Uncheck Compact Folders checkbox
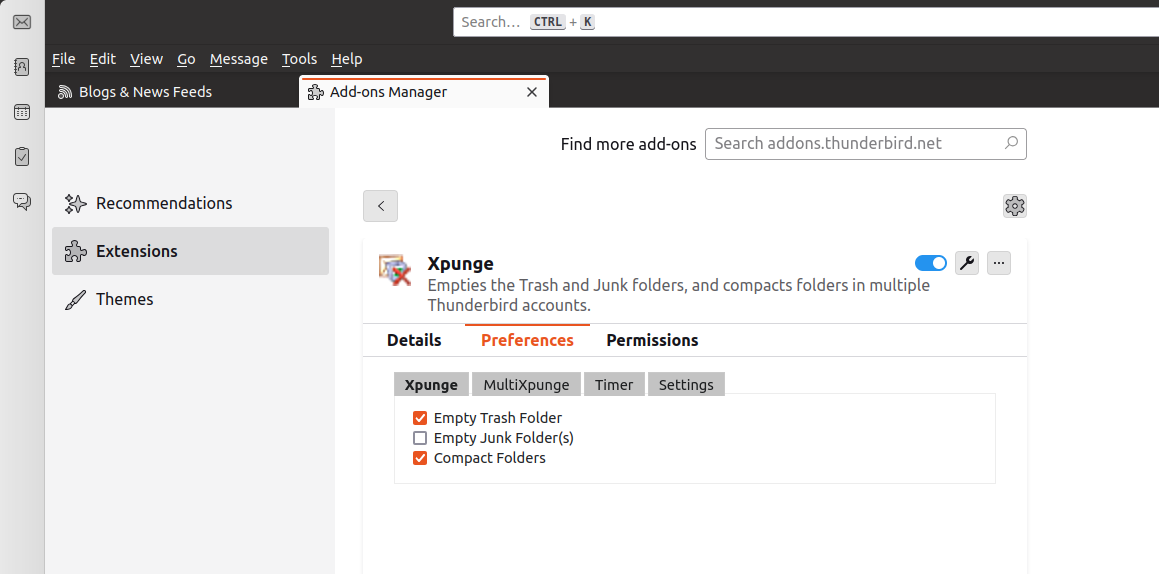 [420, 458]
